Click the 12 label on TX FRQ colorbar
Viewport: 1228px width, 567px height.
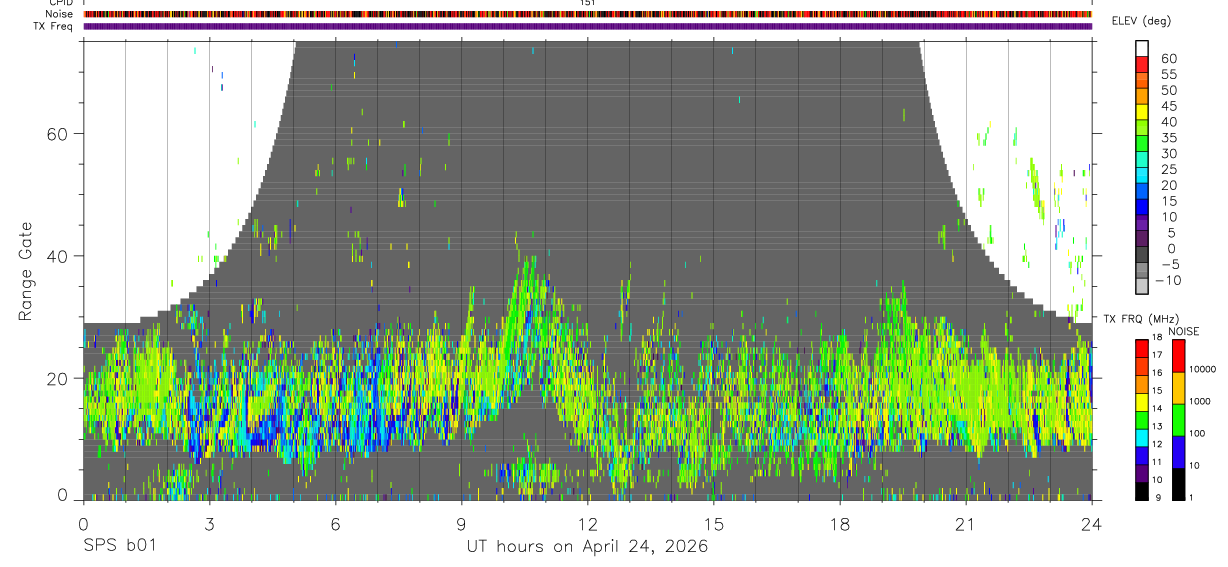click(x=1158, y=444)
